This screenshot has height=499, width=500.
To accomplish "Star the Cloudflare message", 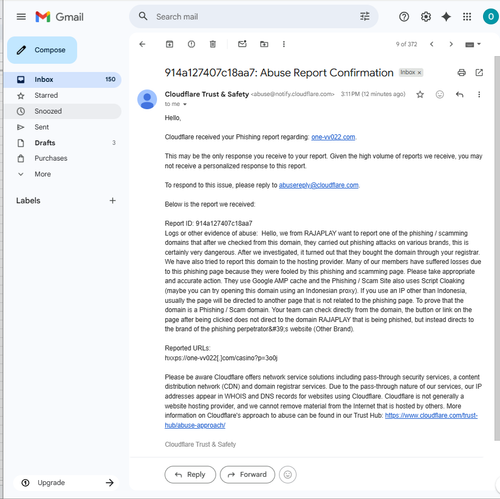I will [420, 95].
